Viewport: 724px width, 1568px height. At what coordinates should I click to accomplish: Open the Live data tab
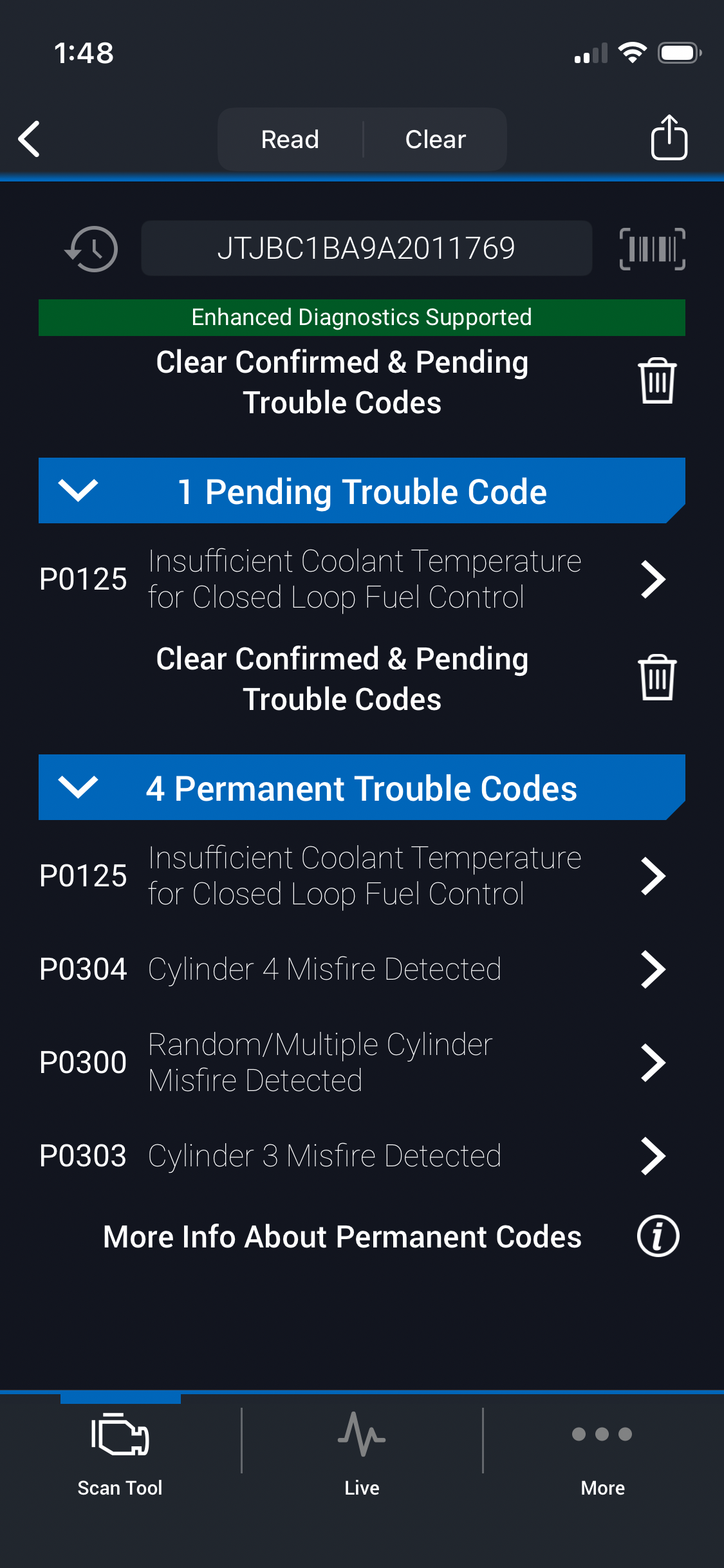click(x=362, y=1448)
